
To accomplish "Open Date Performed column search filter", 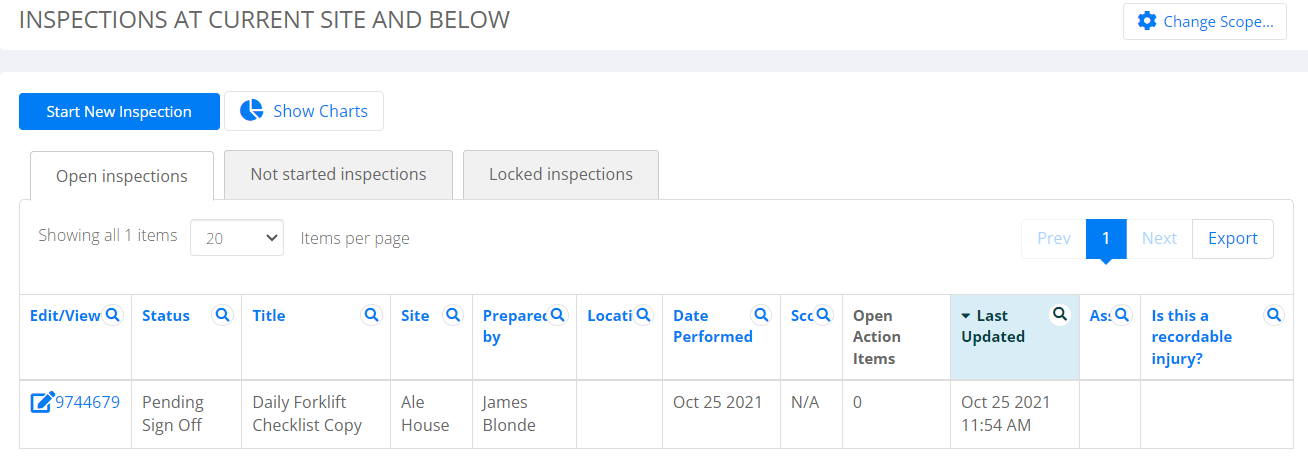I will pyautogui.click(x=762, y=315).
